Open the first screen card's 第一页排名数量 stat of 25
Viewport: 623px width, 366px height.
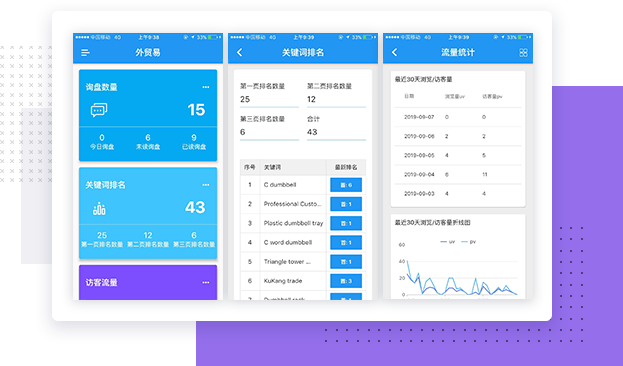coord(102,240)
